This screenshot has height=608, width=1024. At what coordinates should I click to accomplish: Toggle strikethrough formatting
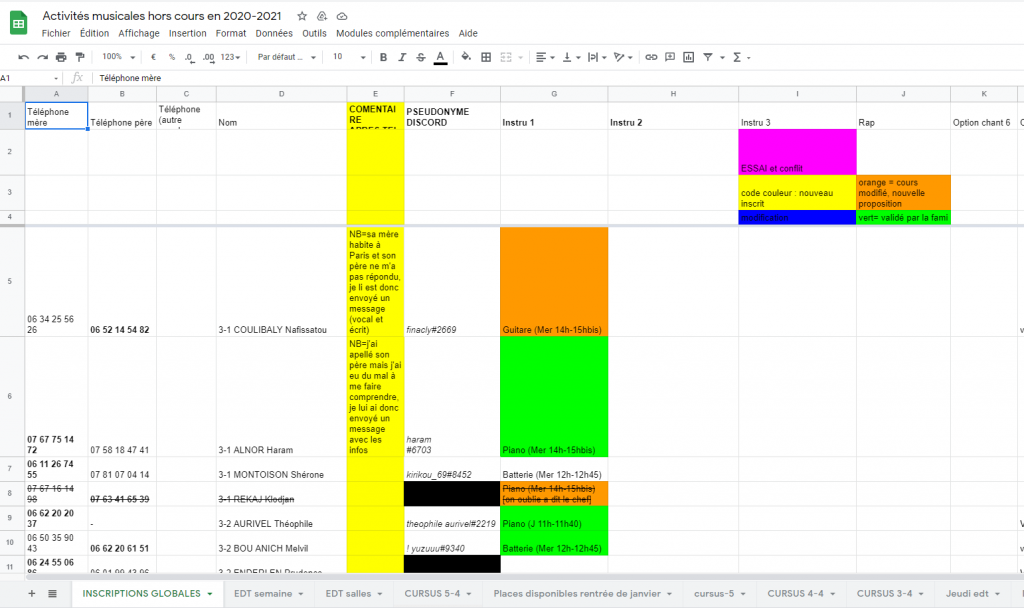pyautogui.click(x=420, y=57)
